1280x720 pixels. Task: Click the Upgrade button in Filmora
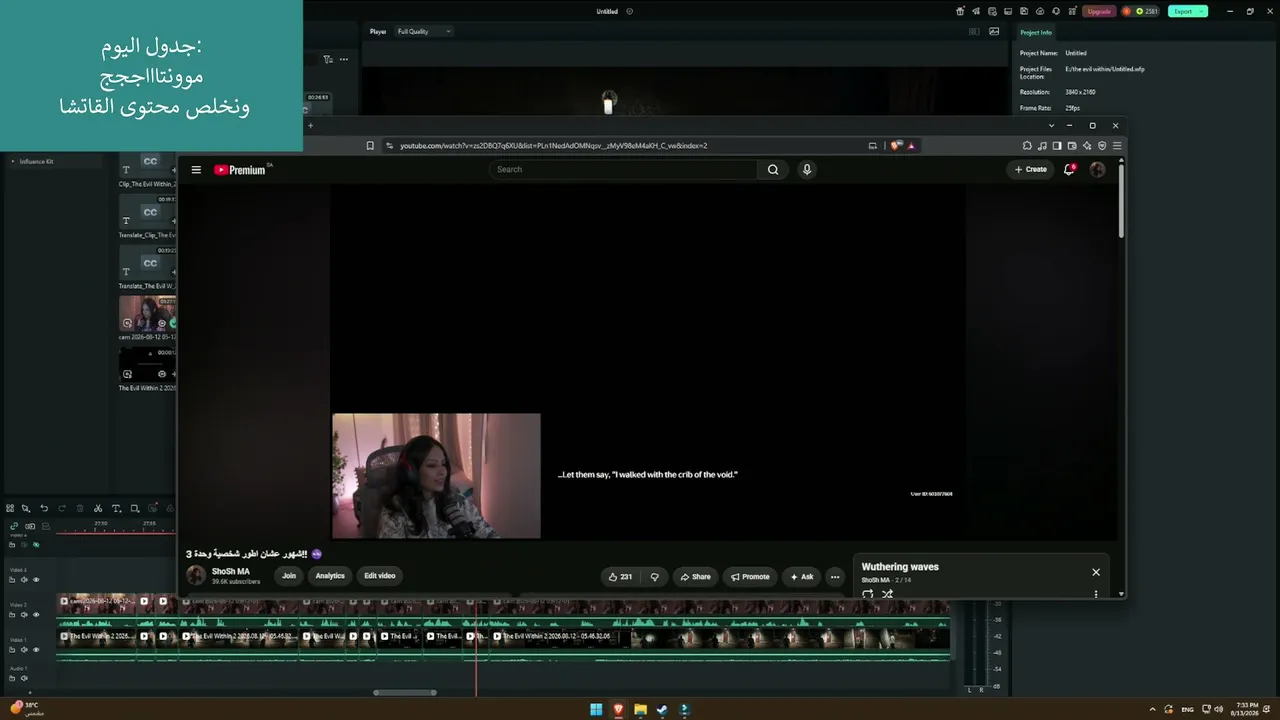click(x=1099, y=11)
